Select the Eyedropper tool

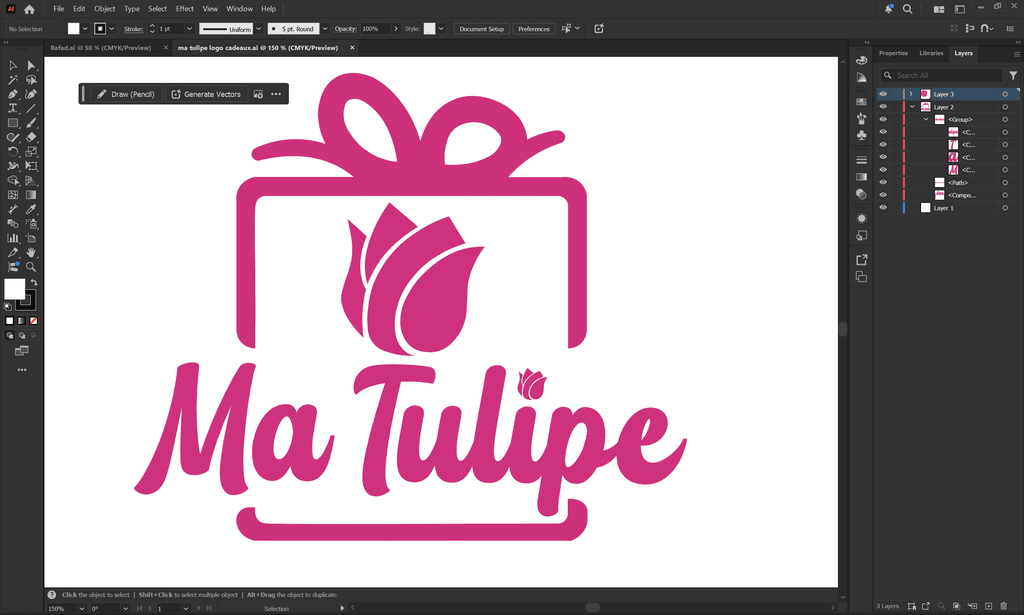pos(31,209)
